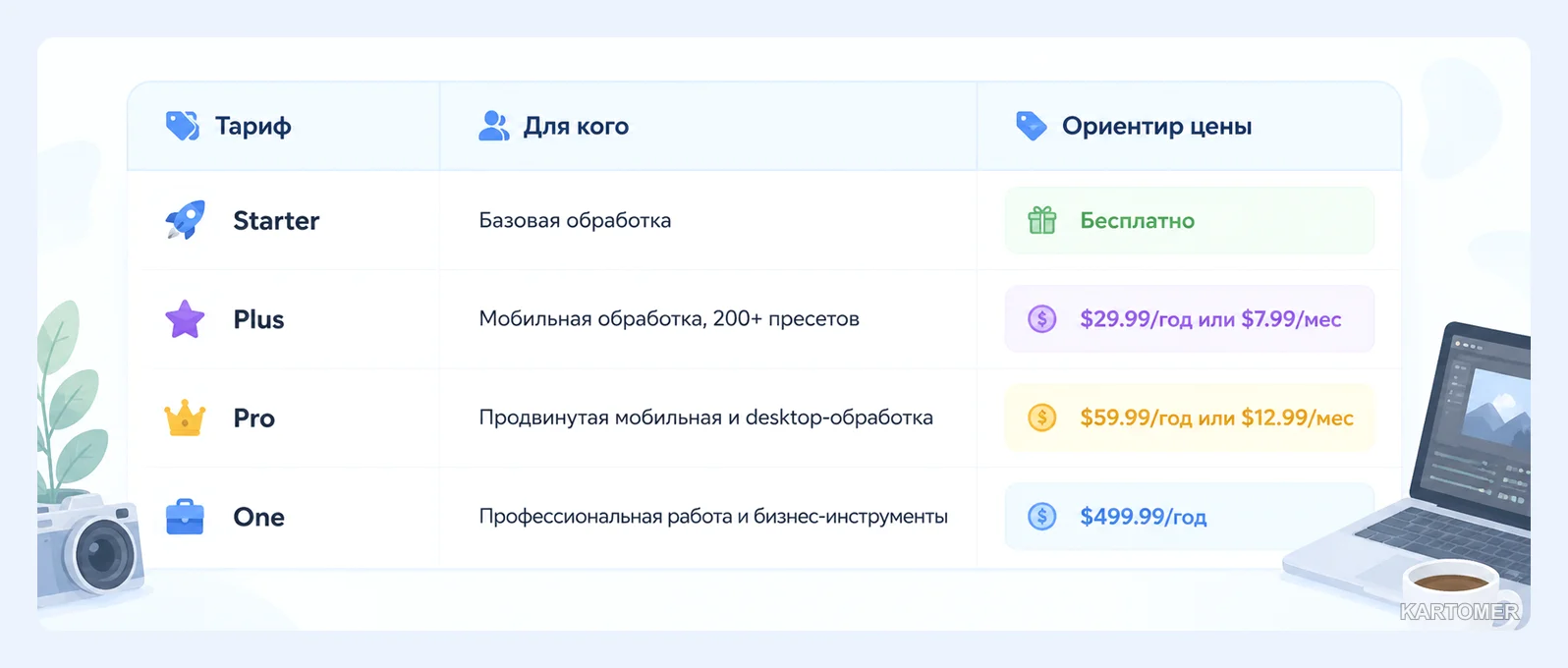Viewport: 1568px width, 668px height.
Task: Click the price tag icon beside Ориентир цены
Action: (1032, 126)
